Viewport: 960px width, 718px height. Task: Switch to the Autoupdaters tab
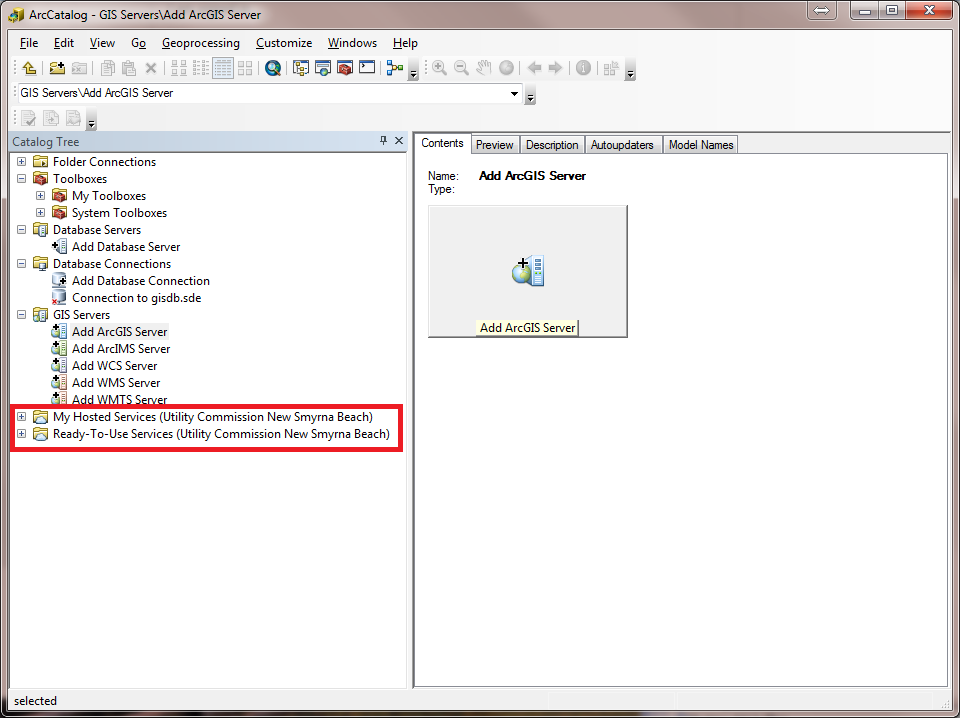pos(622,145)
